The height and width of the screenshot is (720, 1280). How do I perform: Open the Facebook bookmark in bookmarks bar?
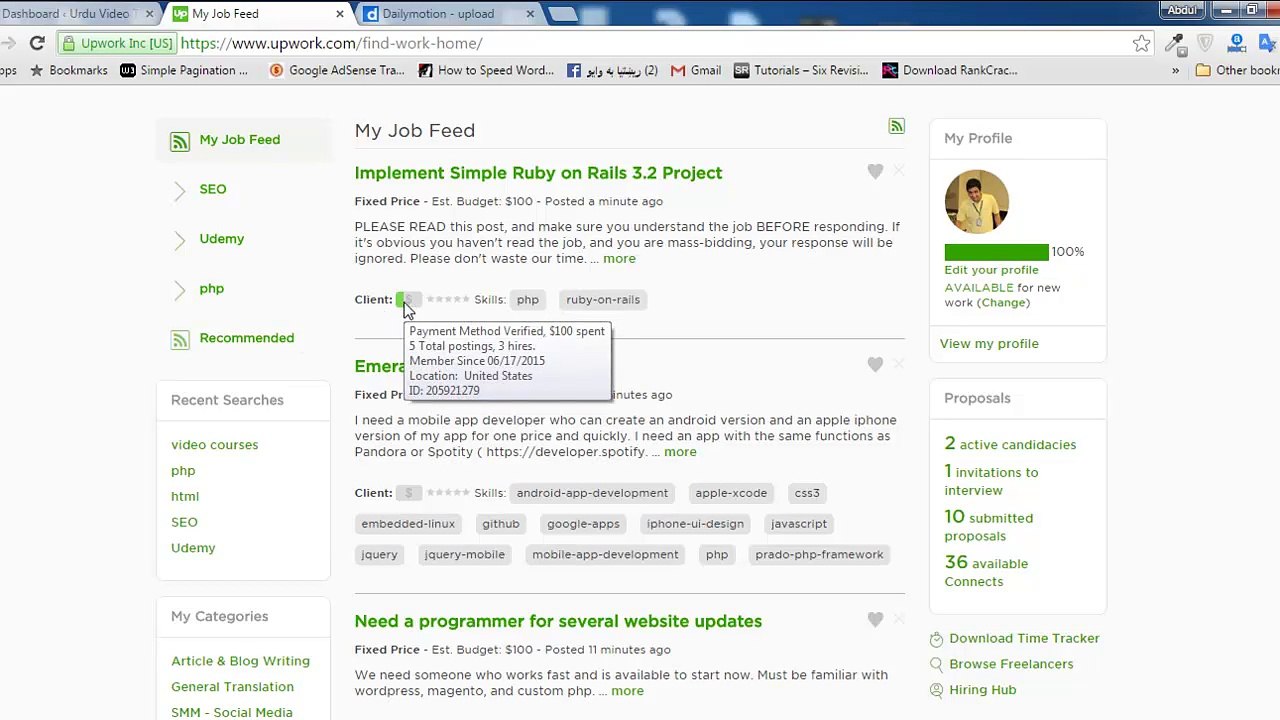(612, 70)
